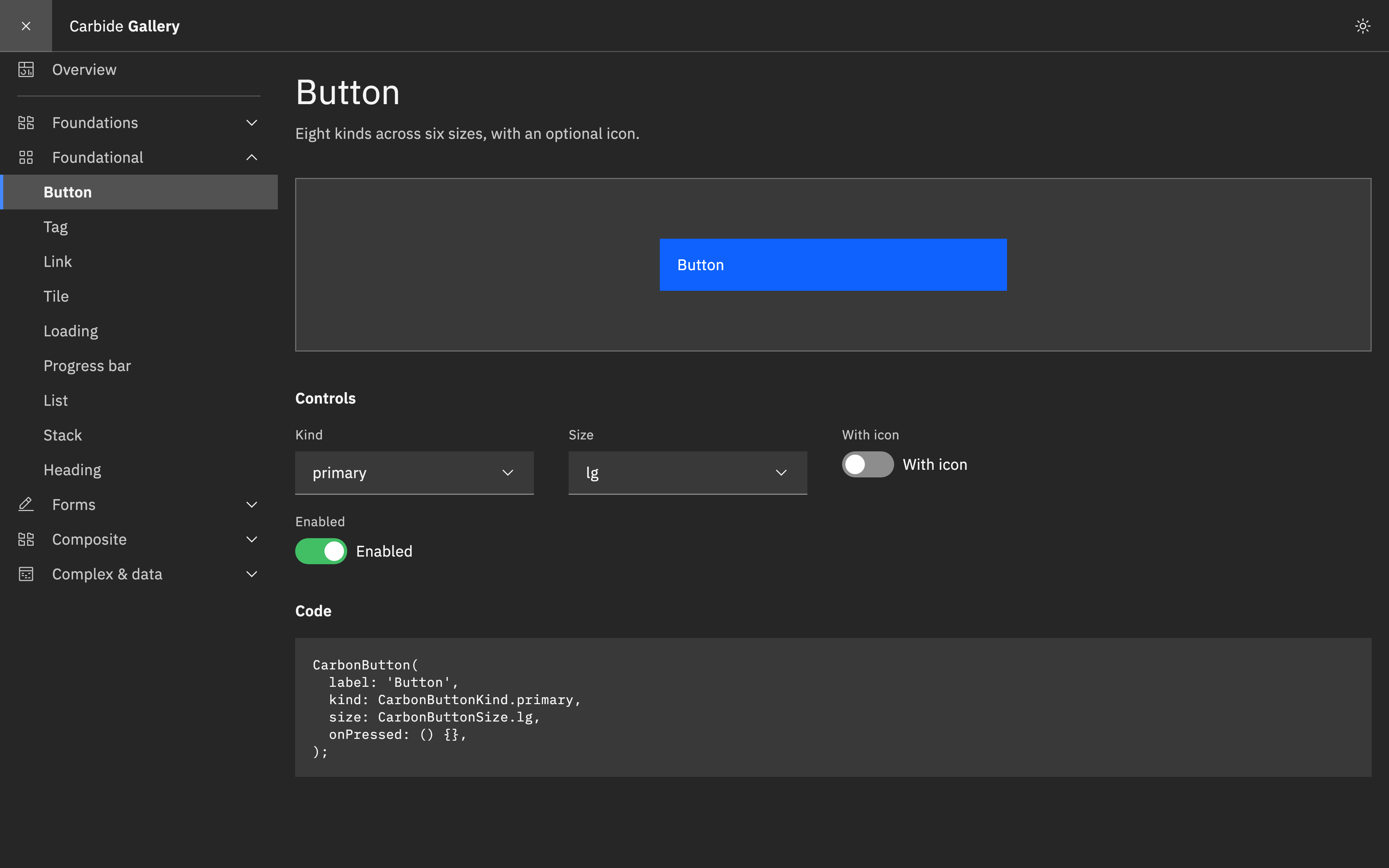Click the Forms section label
The width and height of the screenshot is (1389, 868).
click(x=74, y=504)
